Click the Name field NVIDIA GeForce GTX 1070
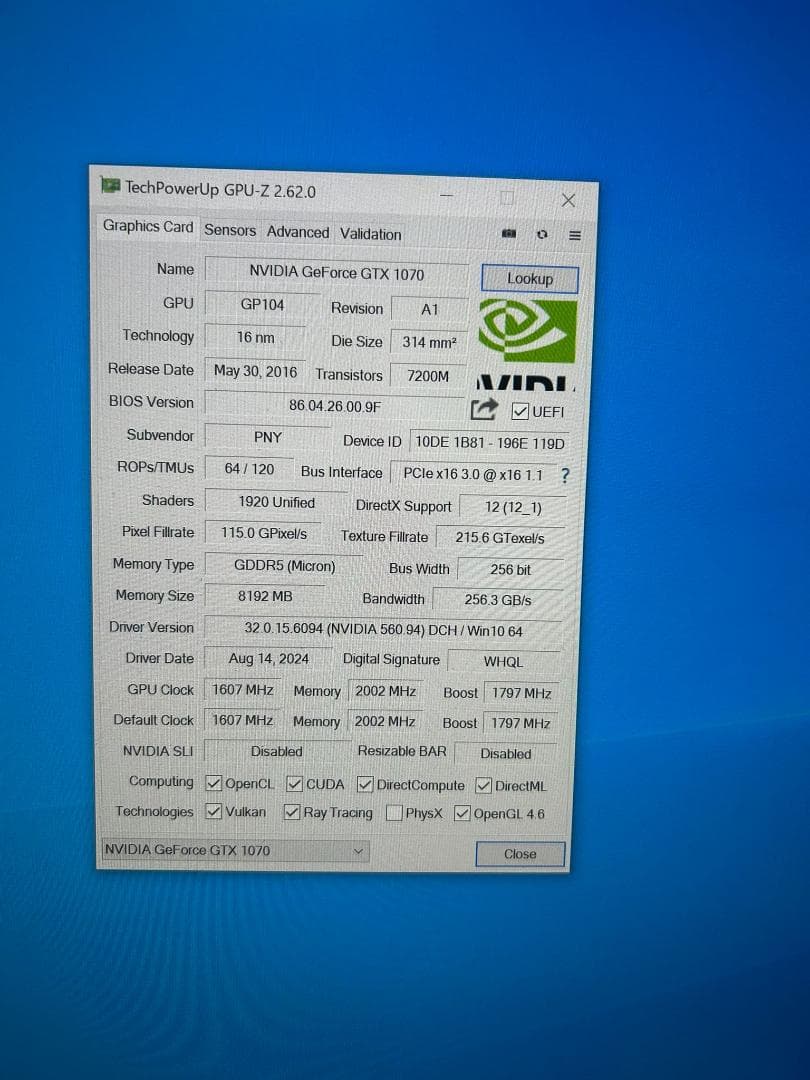 click(x=337, y=273)
